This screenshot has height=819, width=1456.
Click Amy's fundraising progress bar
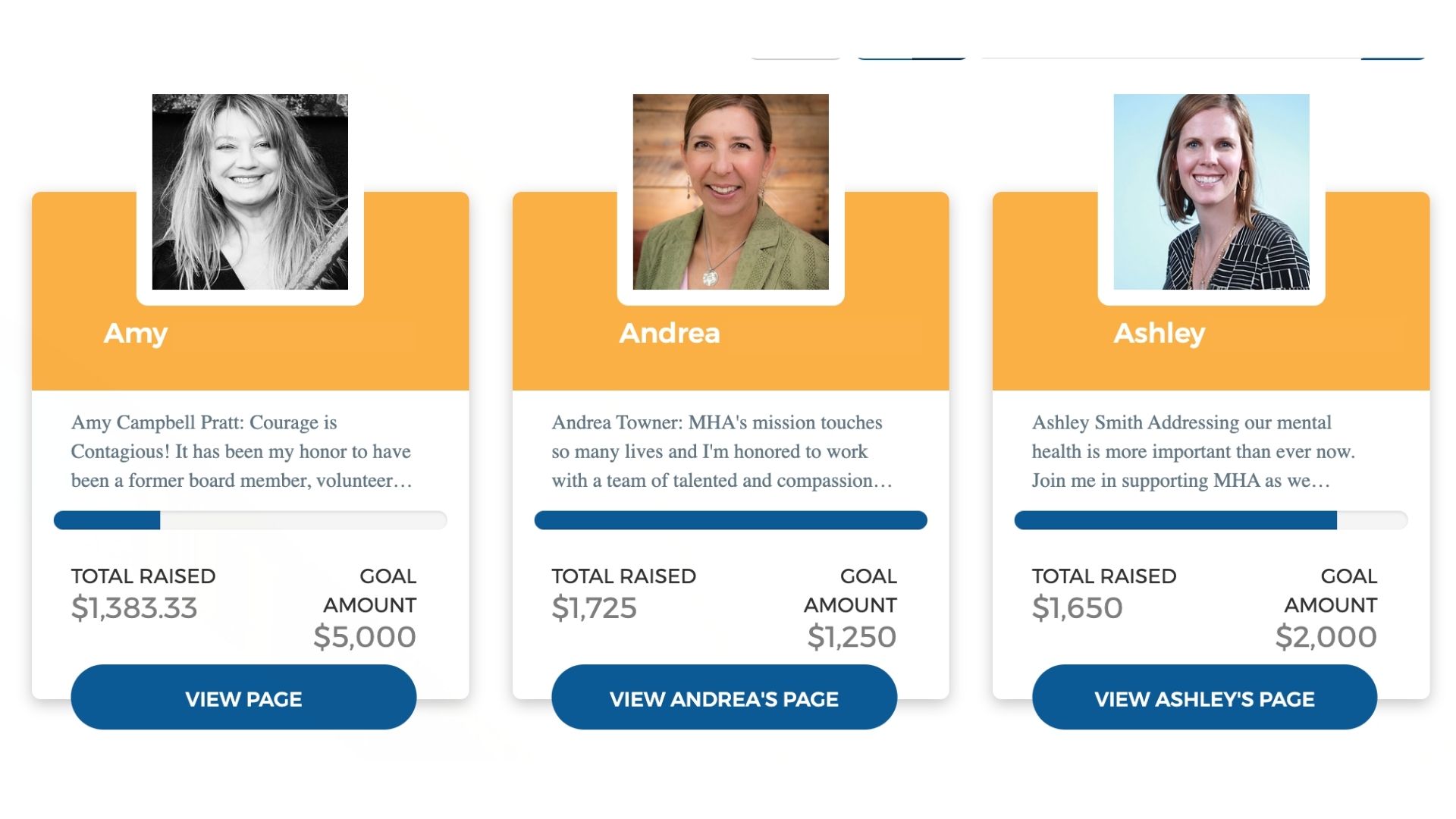tap(249, 520)
